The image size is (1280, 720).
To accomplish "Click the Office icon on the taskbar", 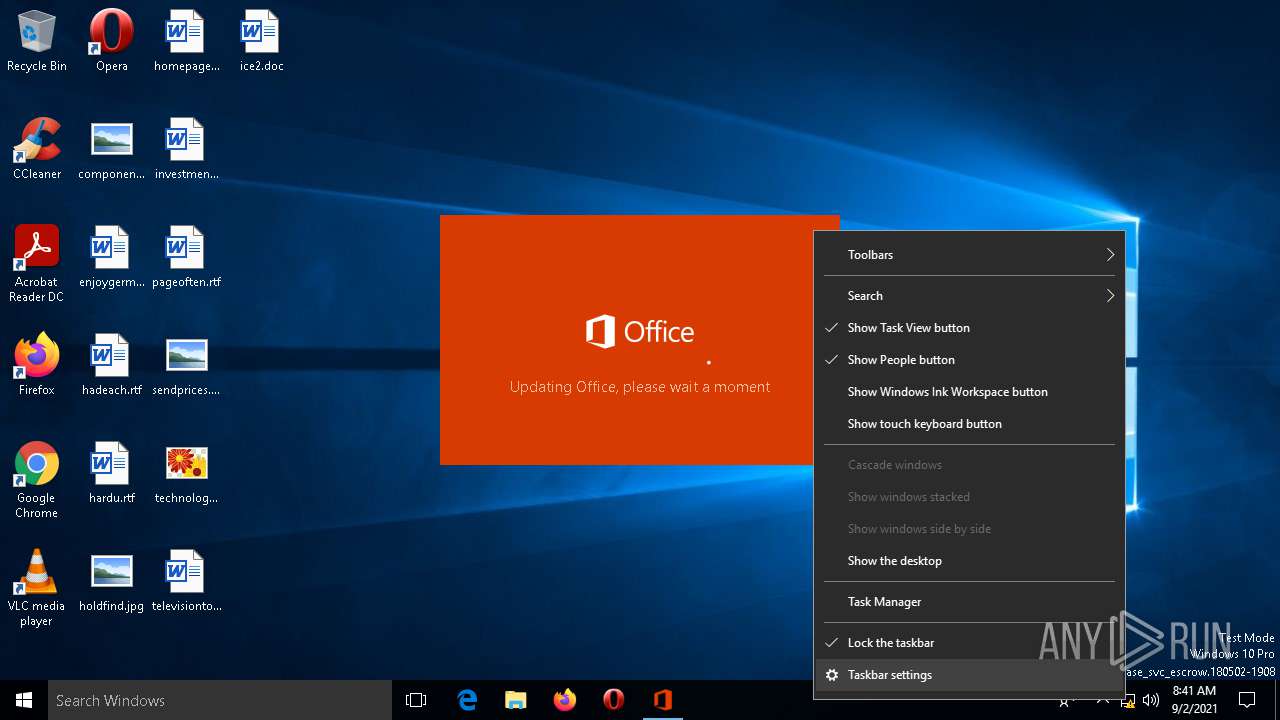I will tap(662, 700).
